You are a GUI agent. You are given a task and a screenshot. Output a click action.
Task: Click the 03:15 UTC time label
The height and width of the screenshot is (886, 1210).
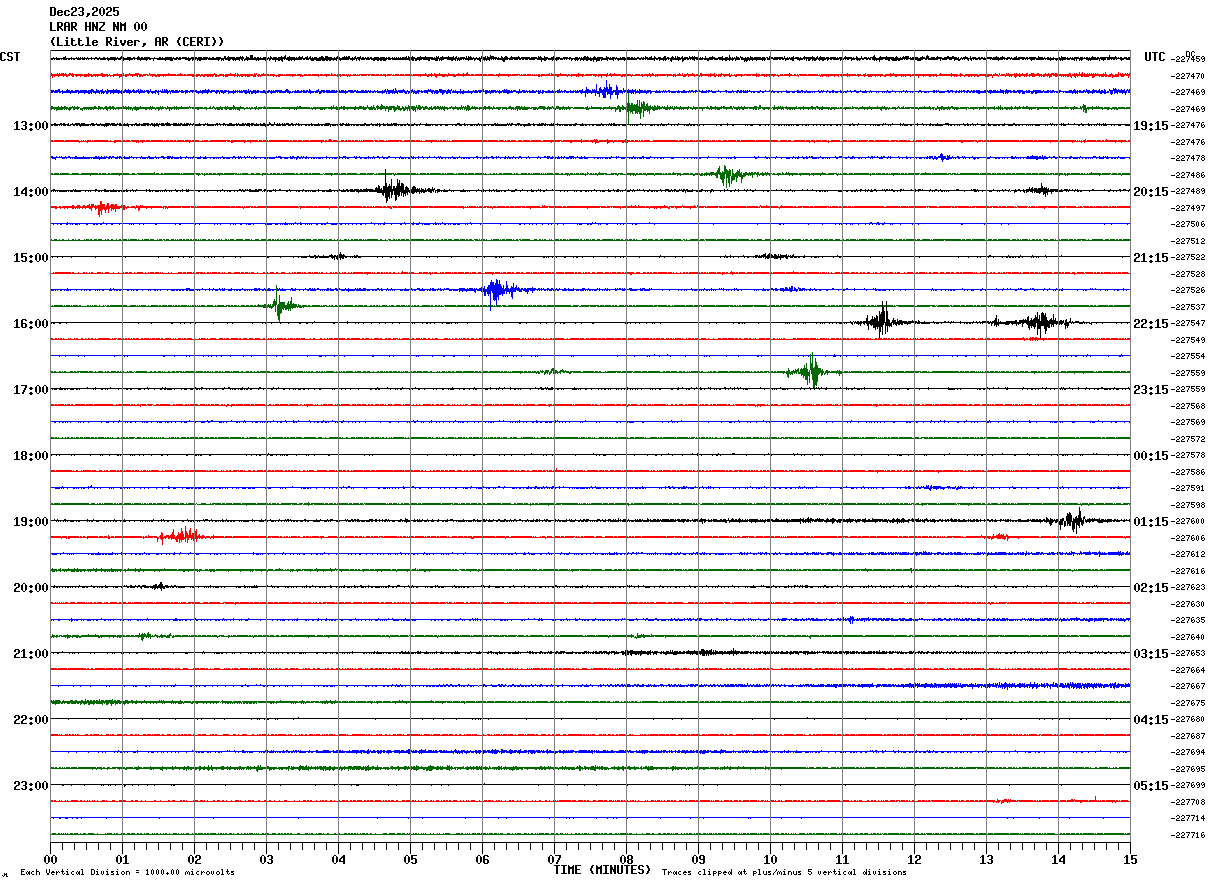(1151, 654)
